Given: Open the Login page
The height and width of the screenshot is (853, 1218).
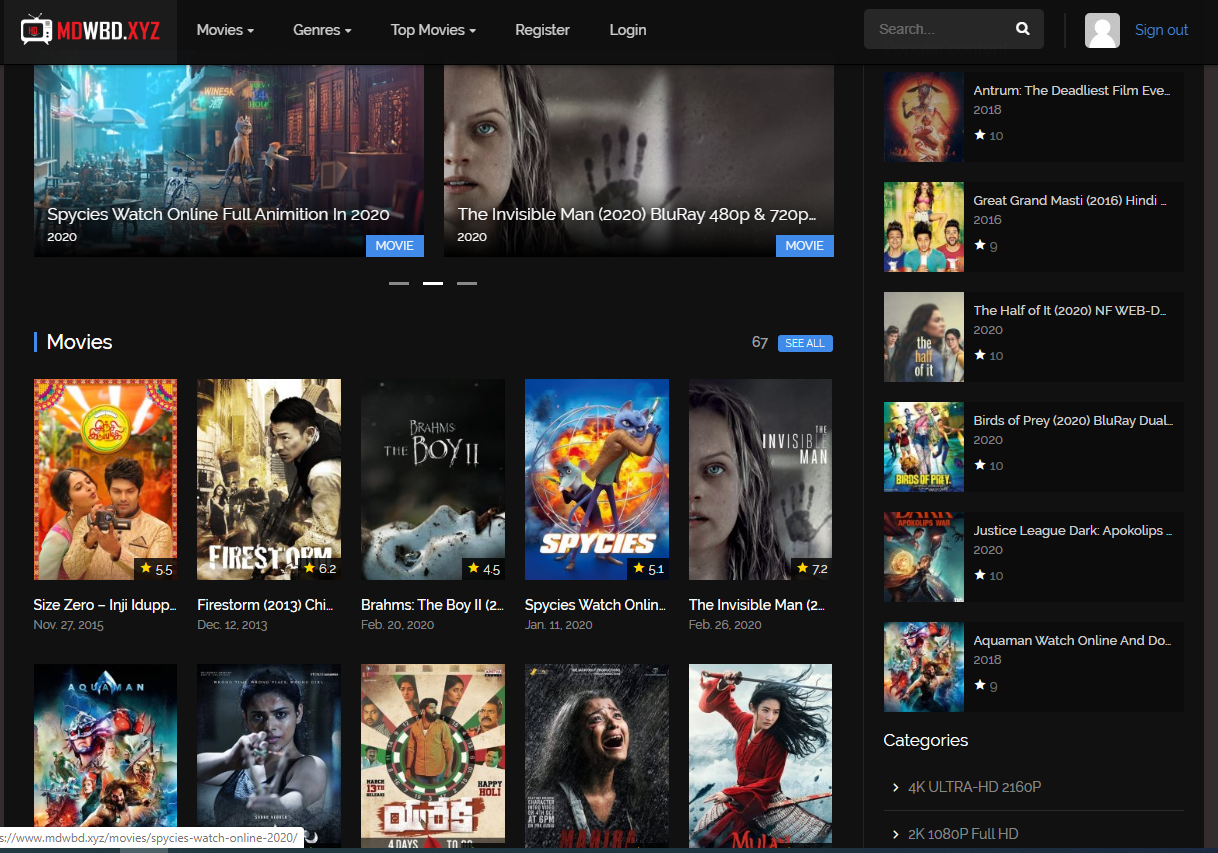Looking at the screenshot, I should pyautogui.click(x=628, y=30).
